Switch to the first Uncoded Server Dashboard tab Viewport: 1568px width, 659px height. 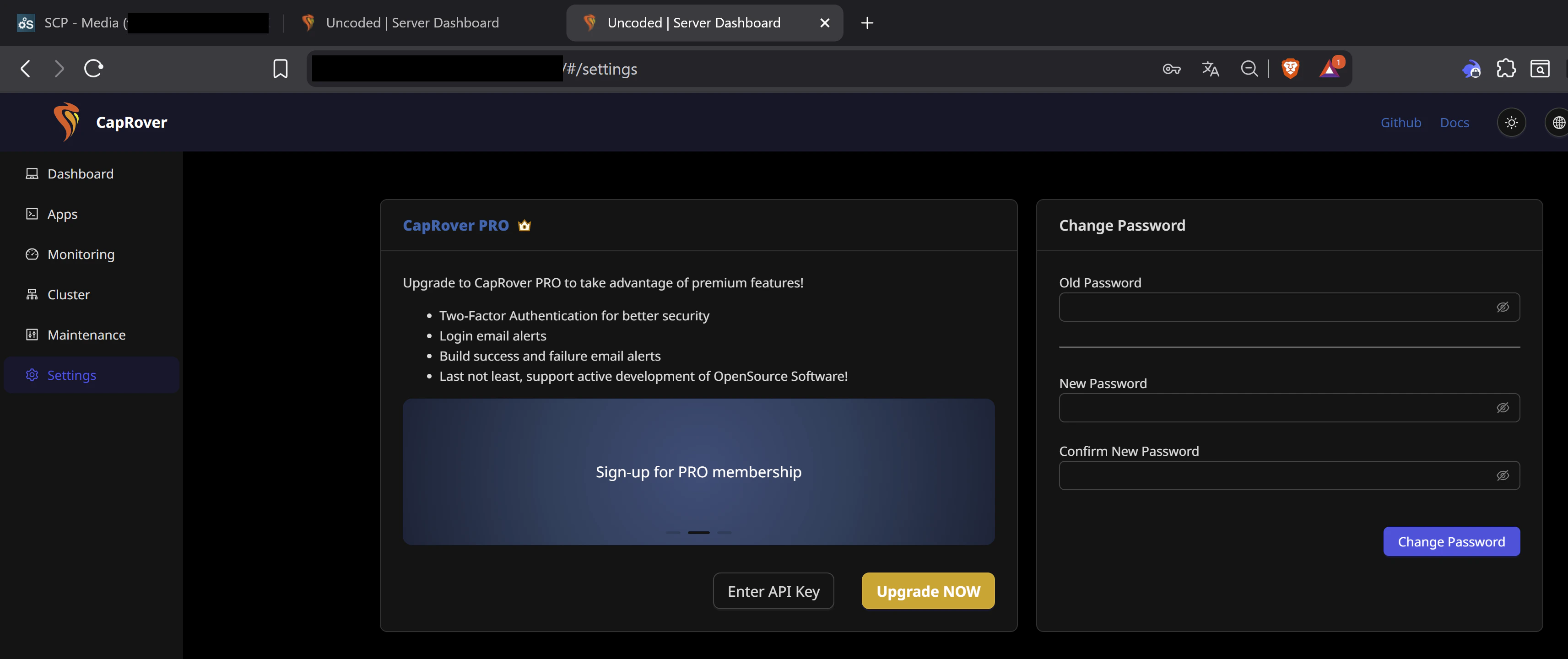[x=423, y=23]
